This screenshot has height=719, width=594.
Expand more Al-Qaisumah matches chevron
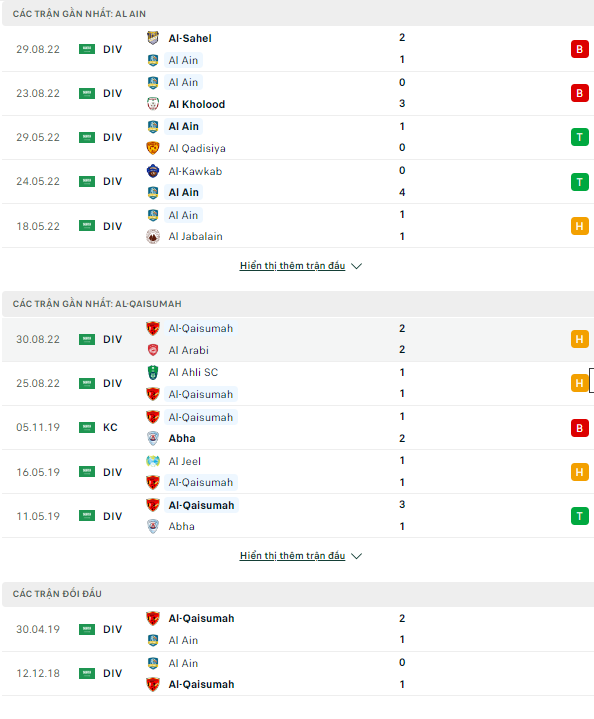point(356,556)
